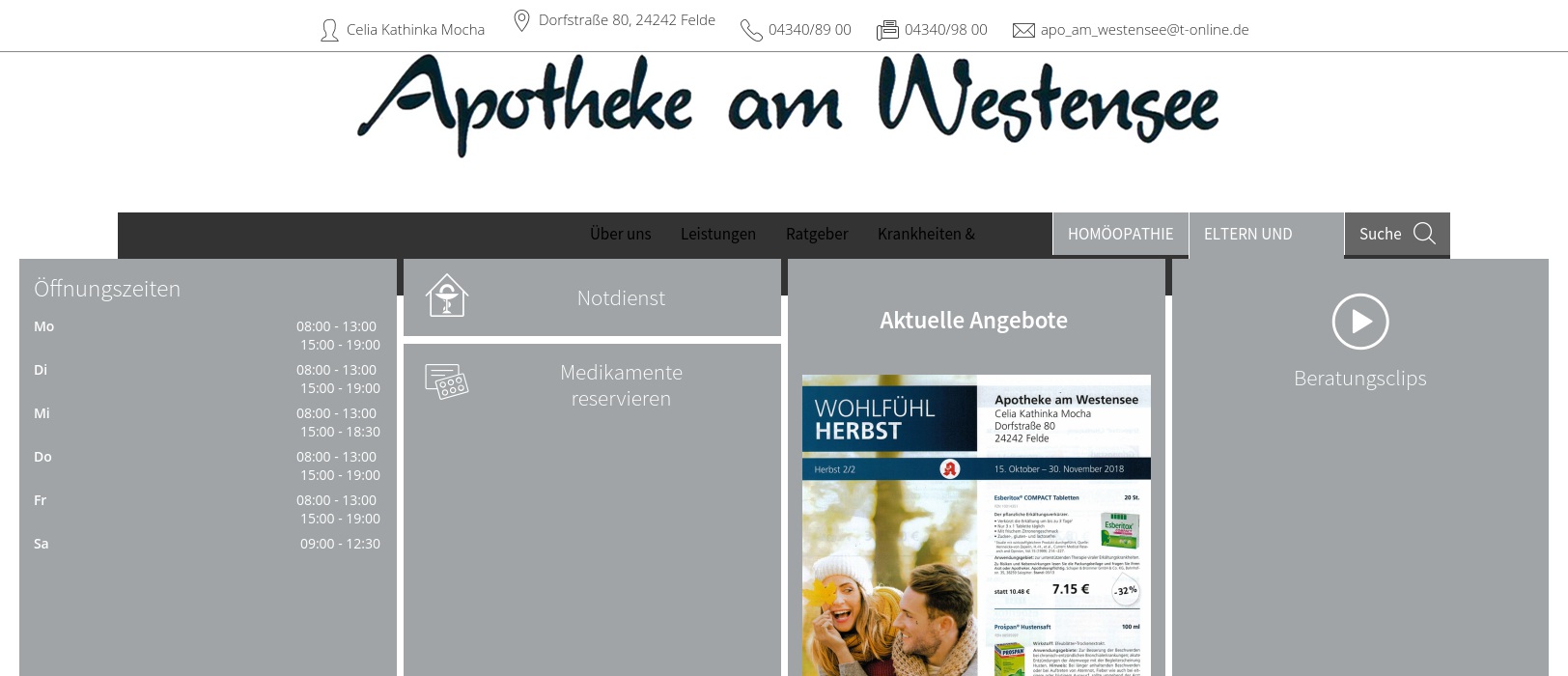Image resolution: width=1568 pixels, height=676 pixels.
Task: Click the Prospan Hustensaft offer
Action: pyautogui.click(x=1067, y=649)
